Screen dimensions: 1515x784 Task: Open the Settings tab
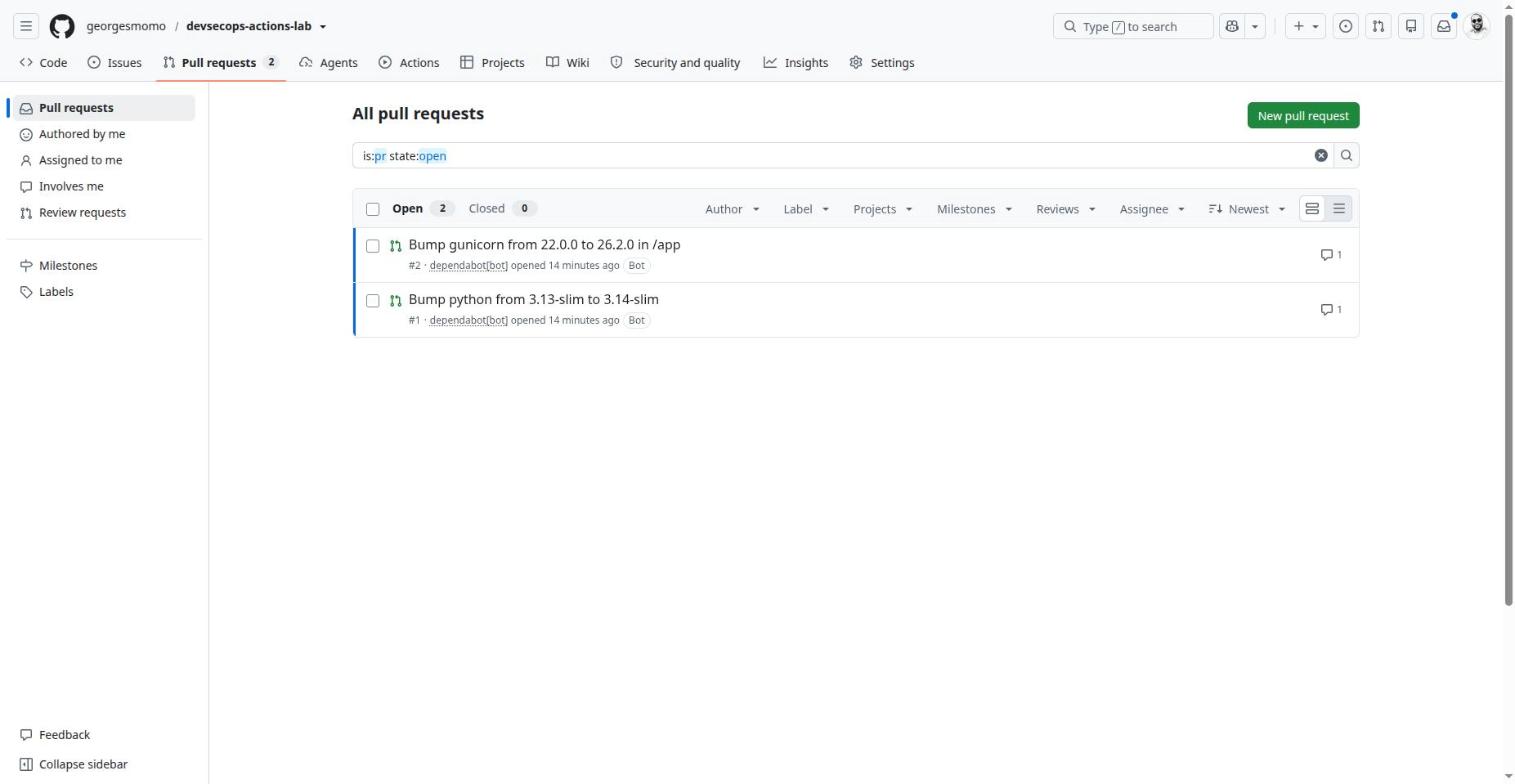point(882,62)
